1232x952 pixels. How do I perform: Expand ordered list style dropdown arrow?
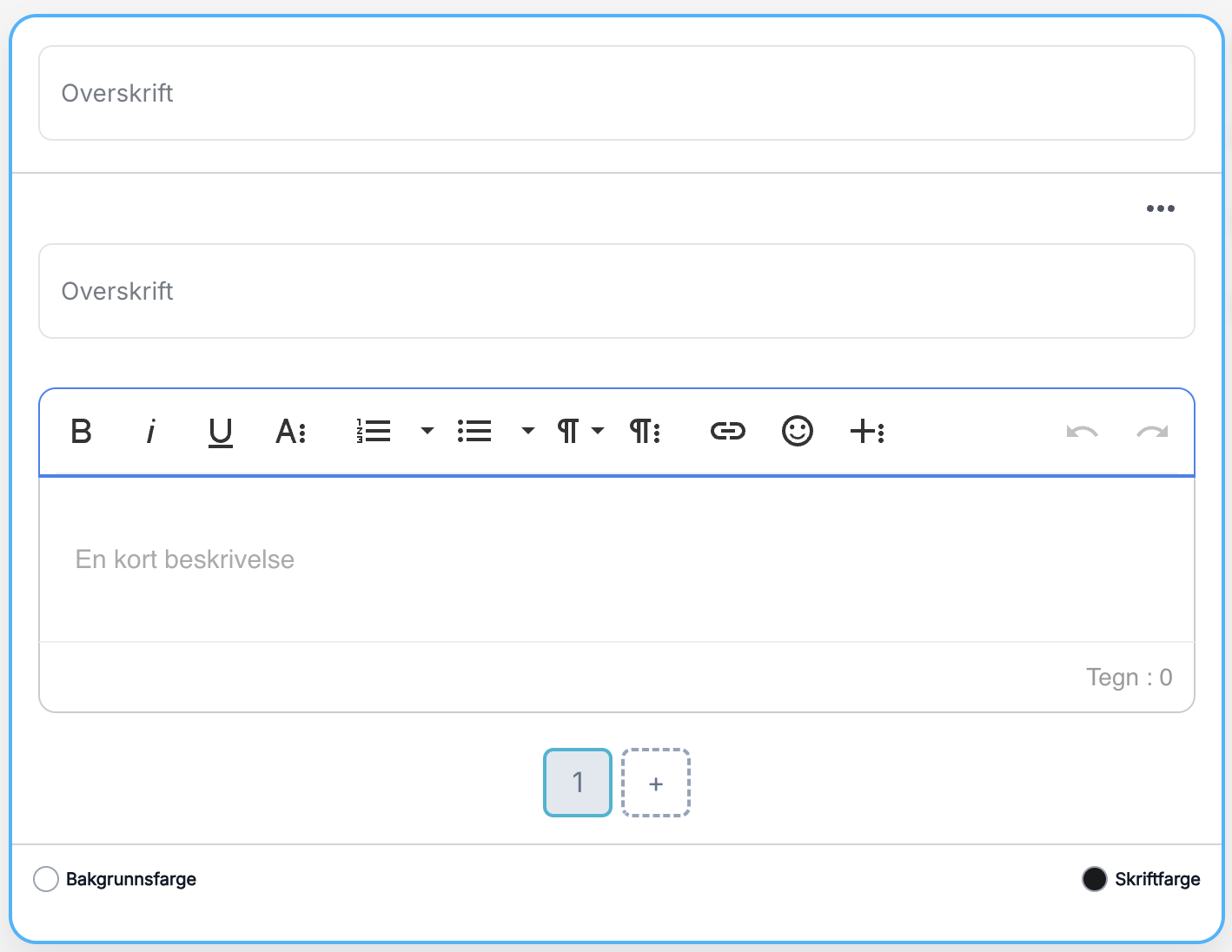click(427, 431)
